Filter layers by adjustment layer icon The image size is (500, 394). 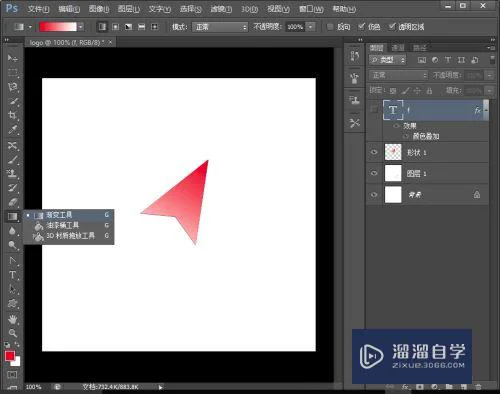(x=435, y=60)
